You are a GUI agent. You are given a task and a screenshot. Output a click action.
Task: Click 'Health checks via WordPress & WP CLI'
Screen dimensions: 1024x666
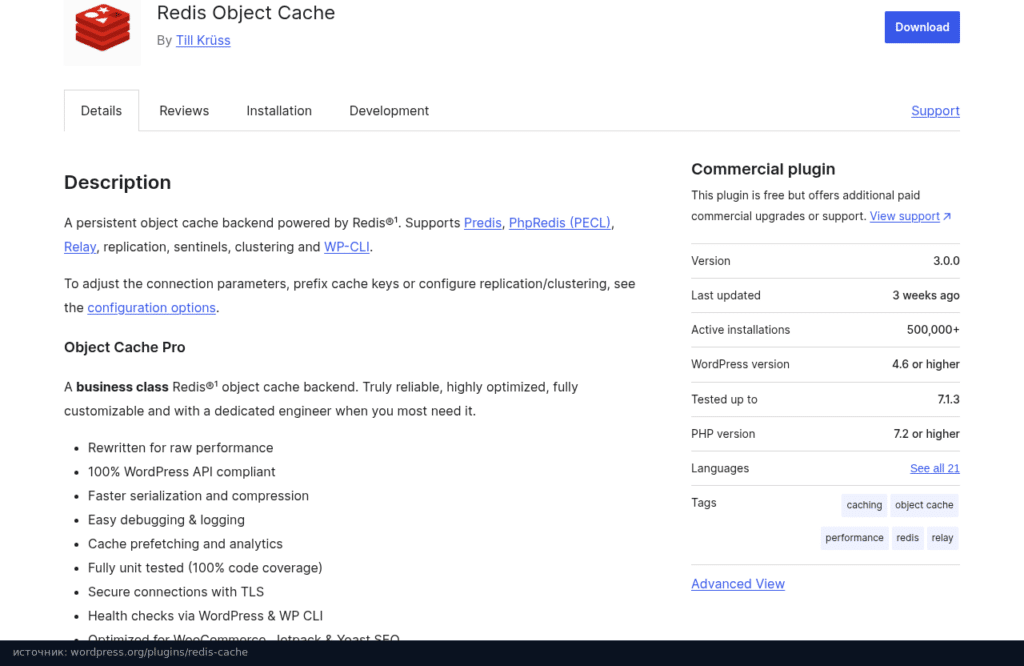[205, 616]
